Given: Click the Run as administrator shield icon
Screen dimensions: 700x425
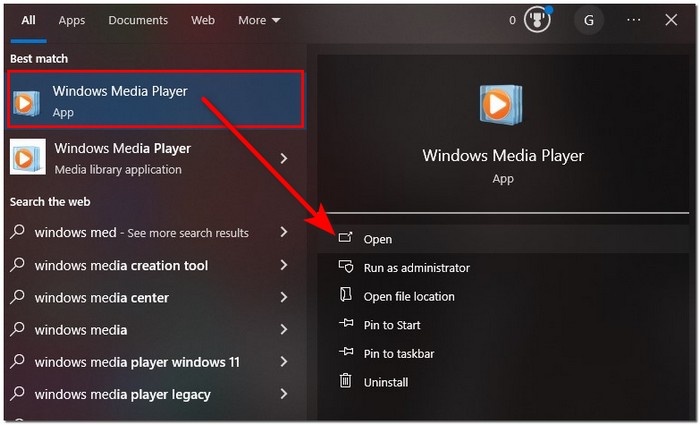Looking at the screenshot, I should point(346,267).
